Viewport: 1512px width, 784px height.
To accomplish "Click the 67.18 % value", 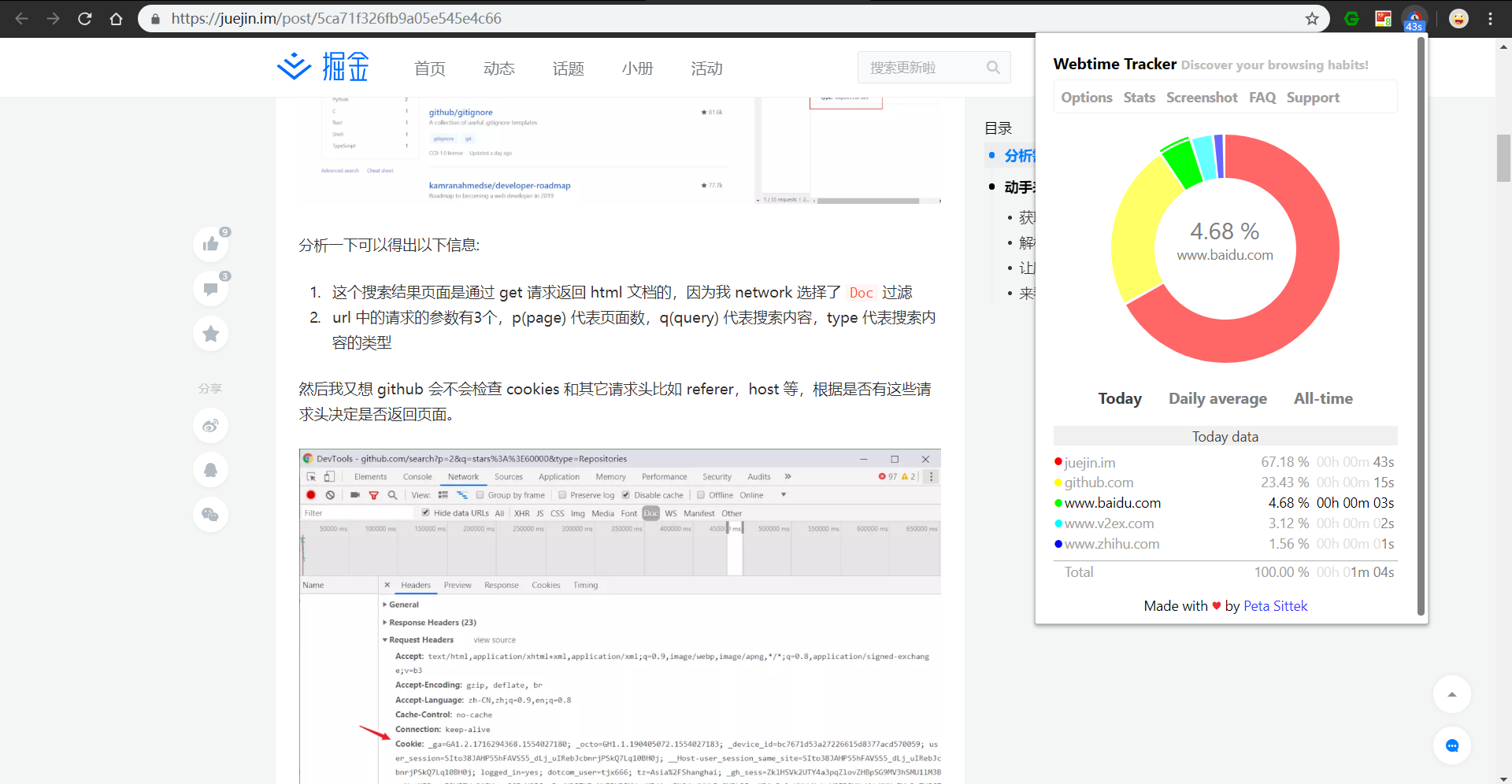I will pos(1284,462).
